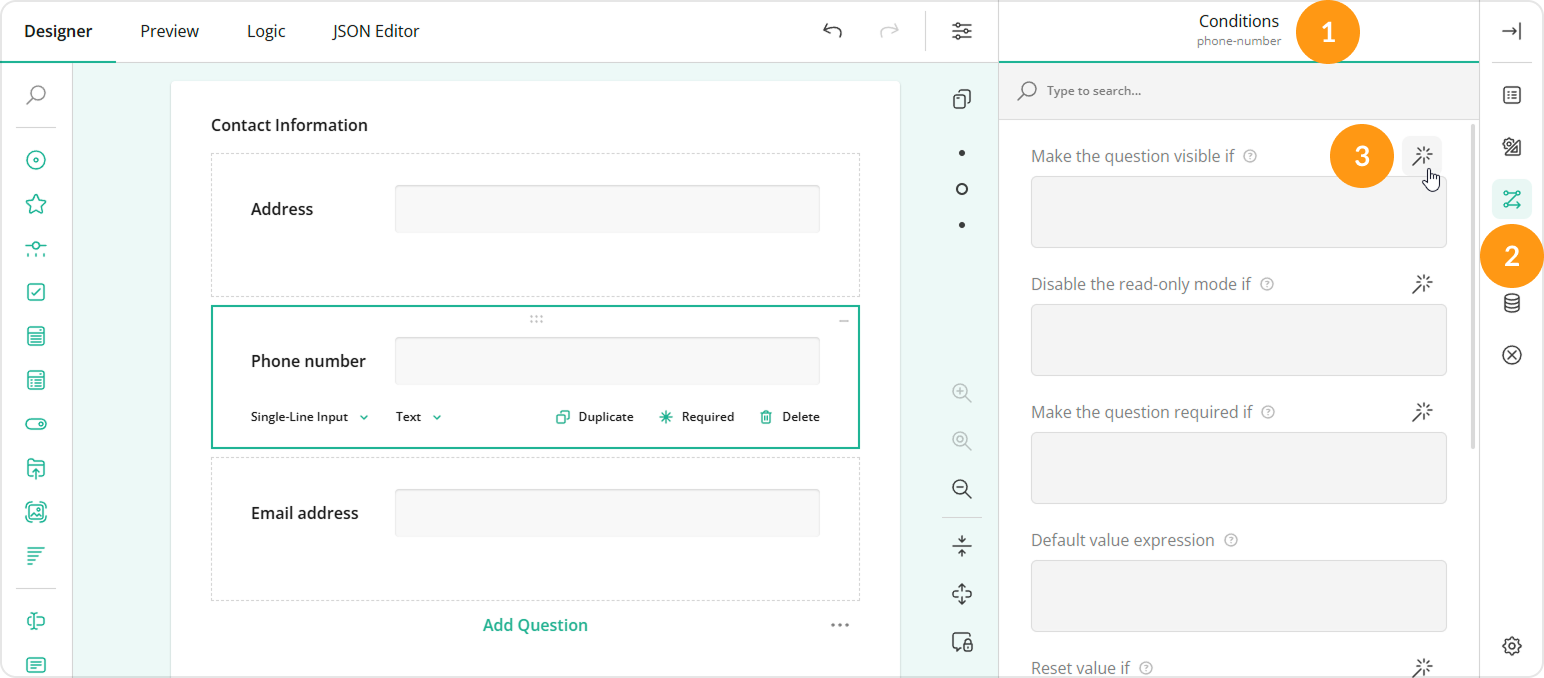Click the Add Question link
Viewport: 1544px width, 678px height.
point(535,624)
